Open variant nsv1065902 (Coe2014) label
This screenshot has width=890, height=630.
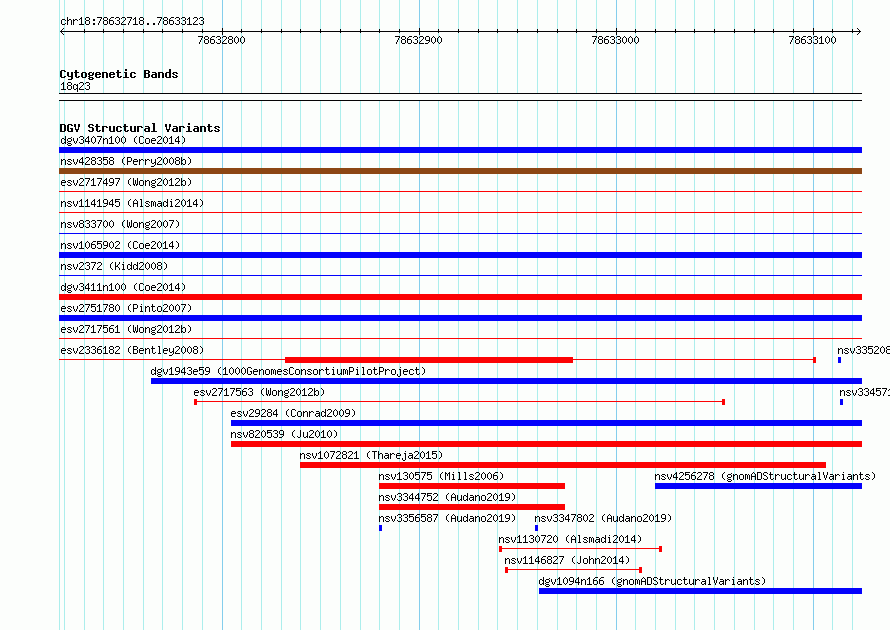pyautogui.click(x=120, y=245)
